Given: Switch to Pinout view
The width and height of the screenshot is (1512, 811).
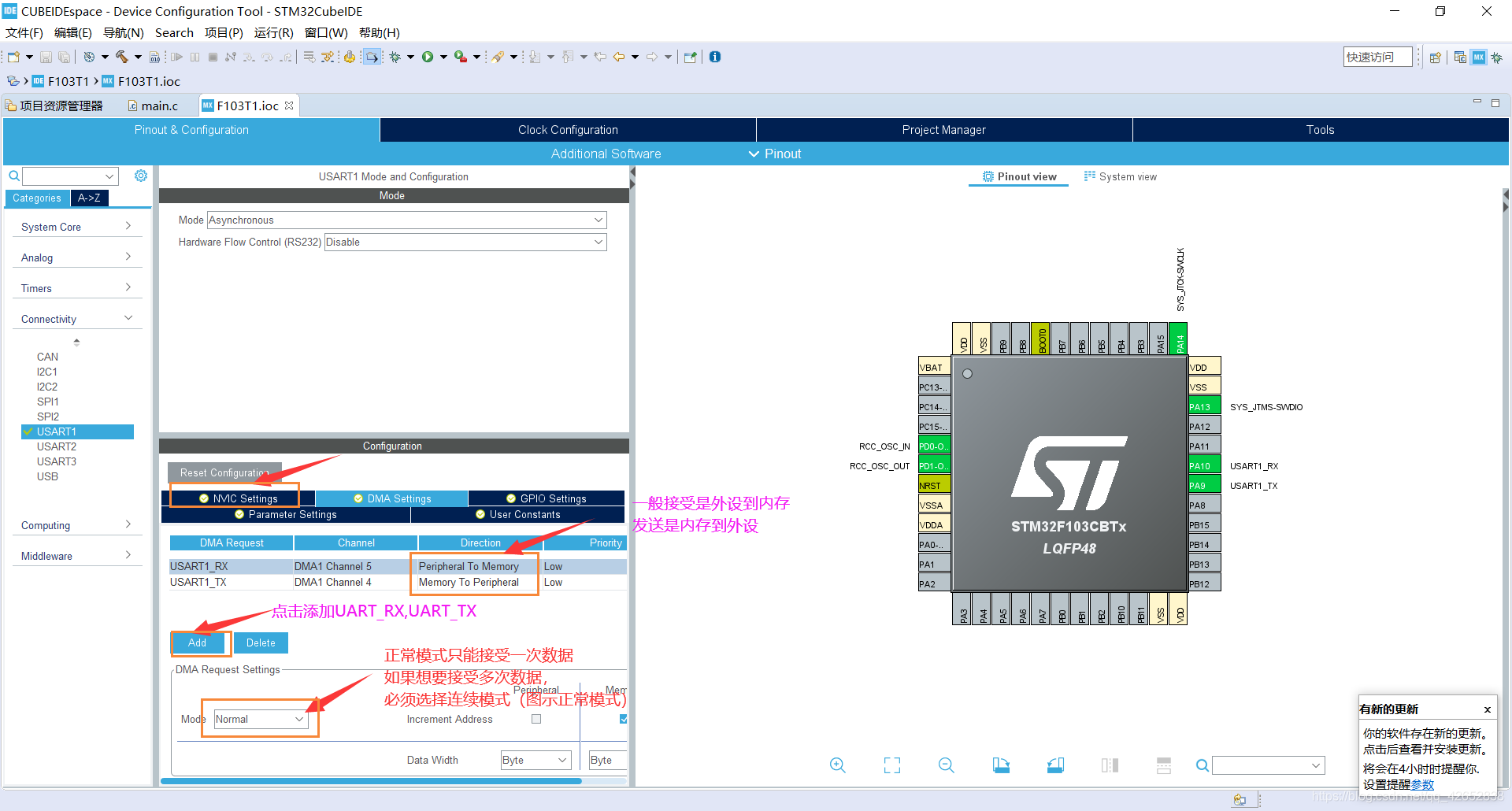Looking at the screenshot, I should 1019,176.
